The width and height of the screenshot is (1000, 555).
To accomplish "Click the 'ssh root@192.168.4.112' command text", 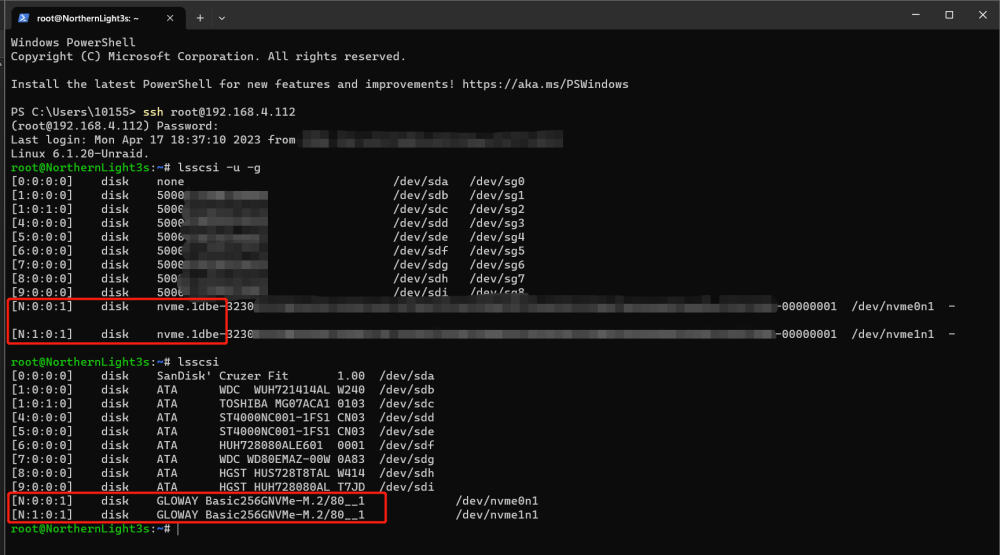I will point(219,112).
